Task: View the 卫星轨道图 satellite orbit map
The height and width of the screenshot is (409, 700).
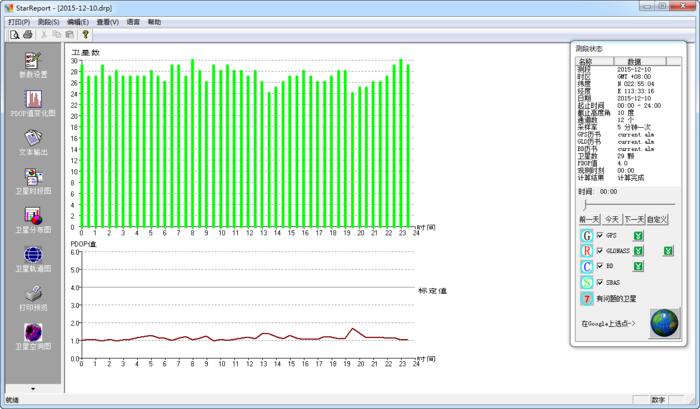Action: [x=32, y=254]
